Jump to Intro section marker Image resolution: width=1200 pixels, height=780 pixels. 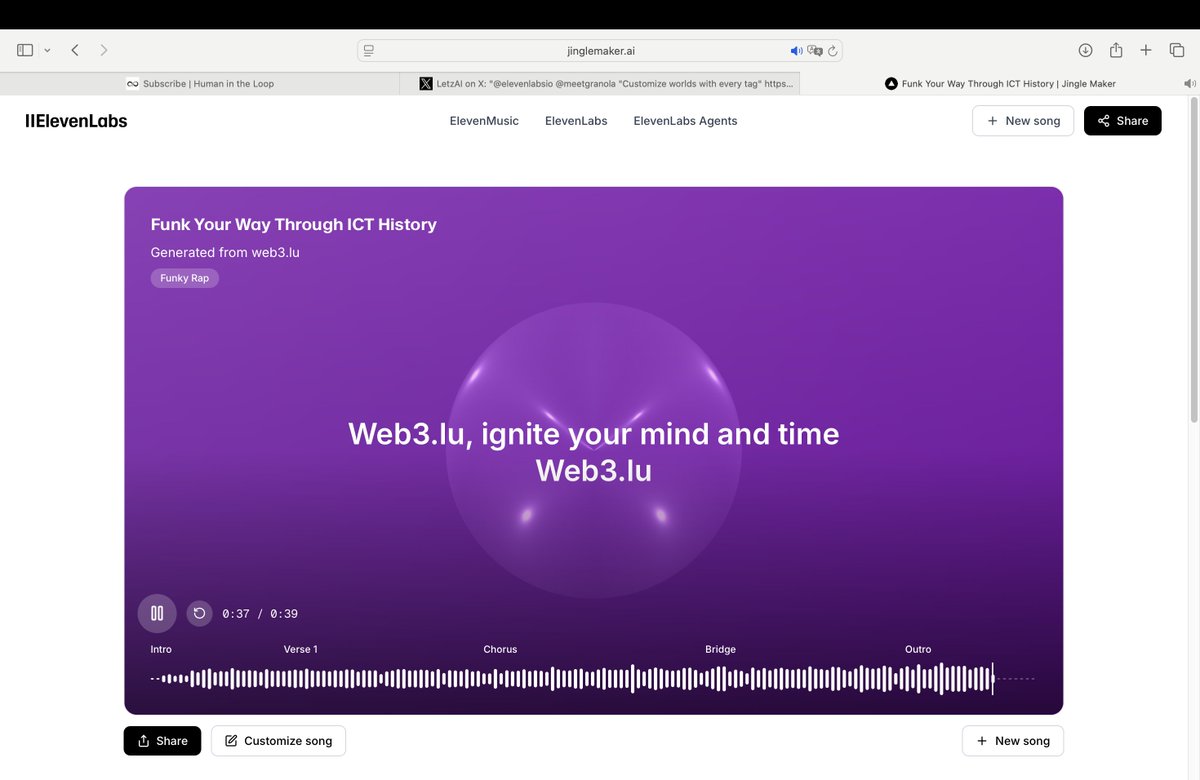click(161, 650)
